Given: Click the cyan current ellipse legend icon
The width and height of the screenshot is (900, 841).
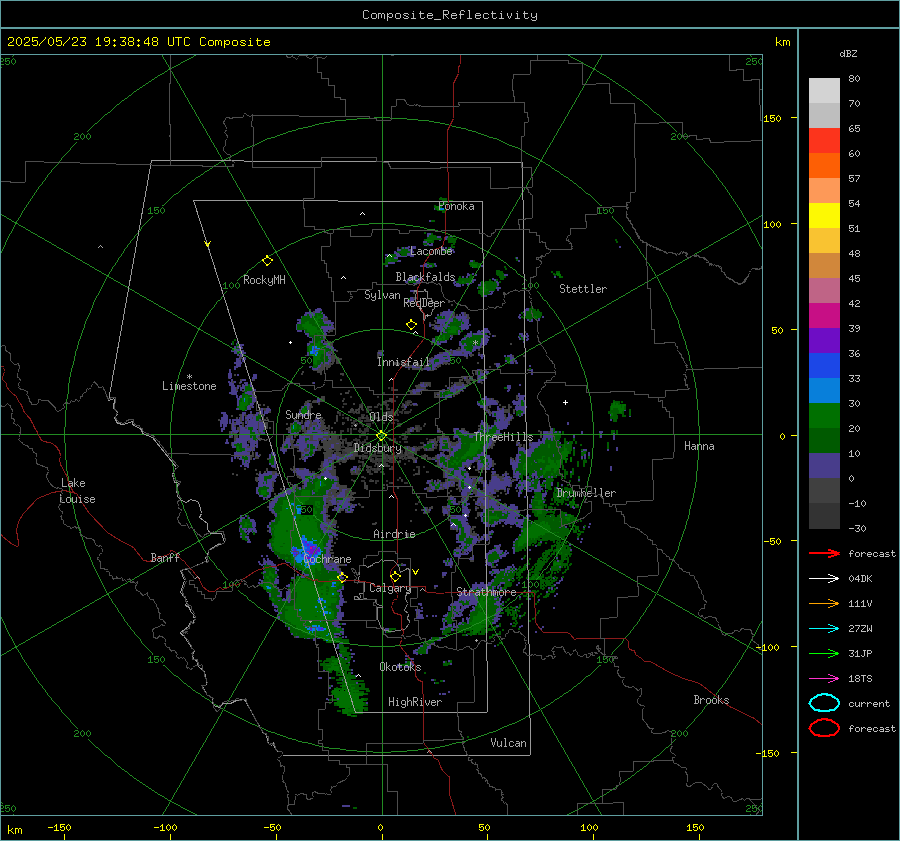Looking at the screenshot, I should (824, 703).
